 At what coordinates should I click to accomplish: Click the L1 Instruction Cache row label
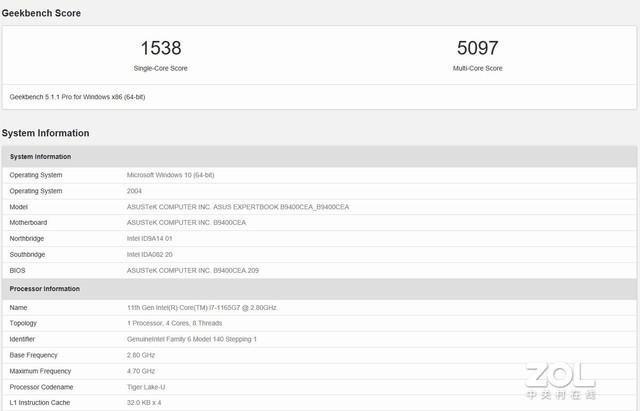(40, 402)
